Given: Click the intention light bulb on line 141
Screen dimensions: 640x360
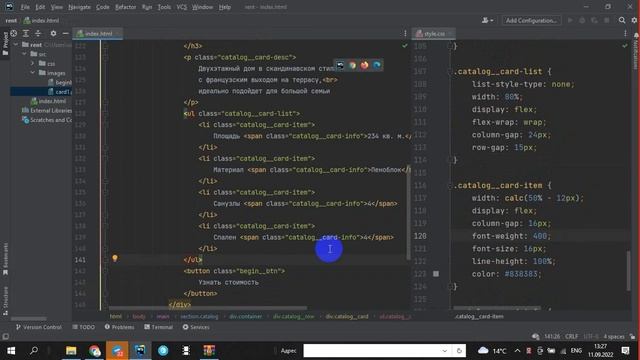Looking at the screenshot, I should (x=115, y=258).
